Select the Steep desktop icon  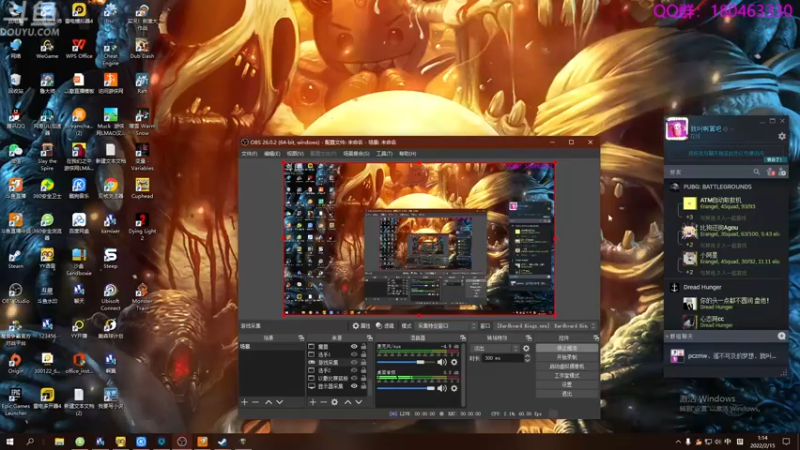click(x=110, y=259)
